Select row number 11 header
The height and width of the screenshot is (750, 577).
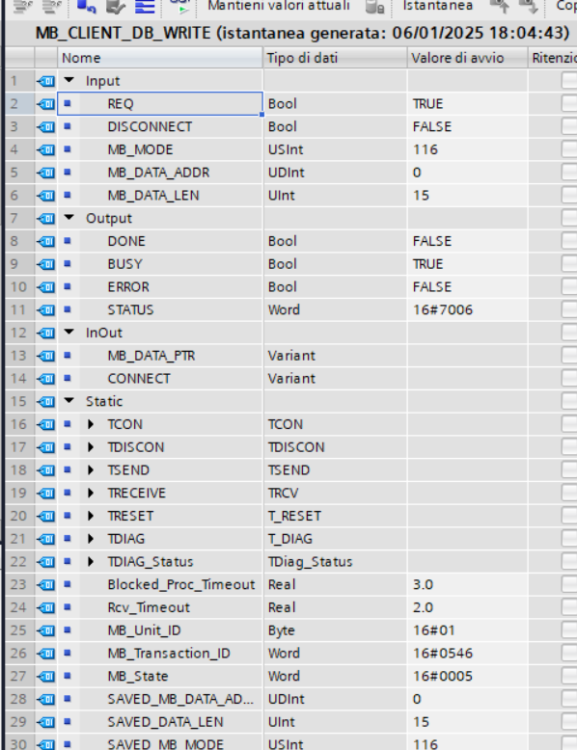20,310
